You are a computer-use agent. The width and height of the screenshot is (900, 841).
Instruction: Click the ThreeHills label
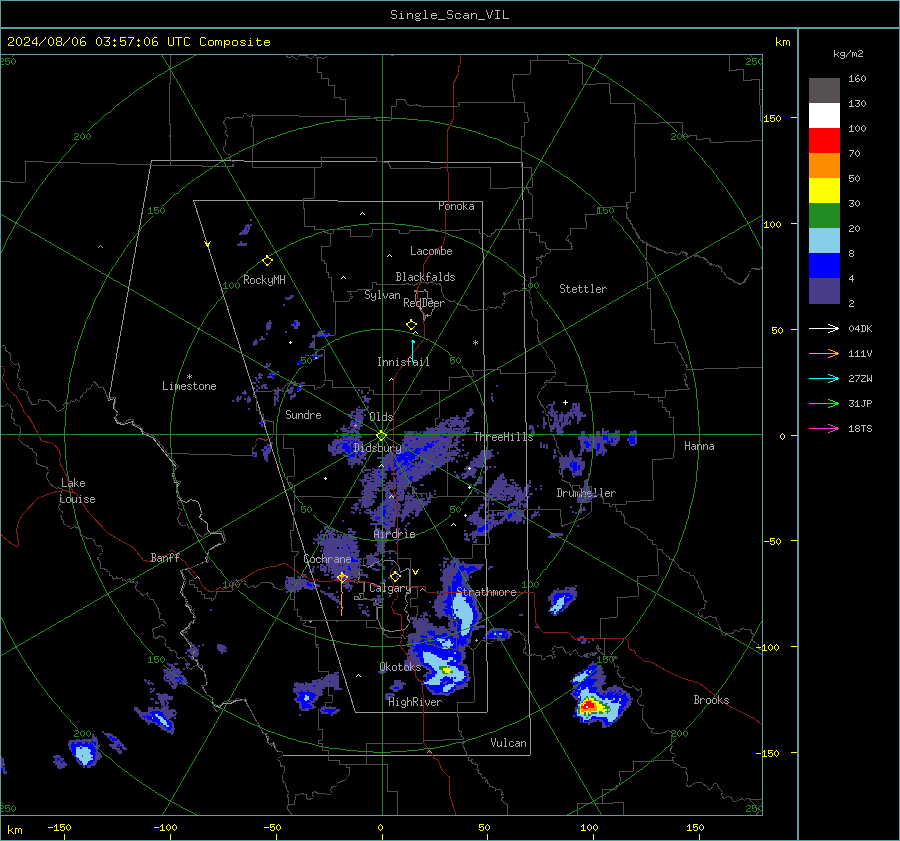tap(503, 437)
